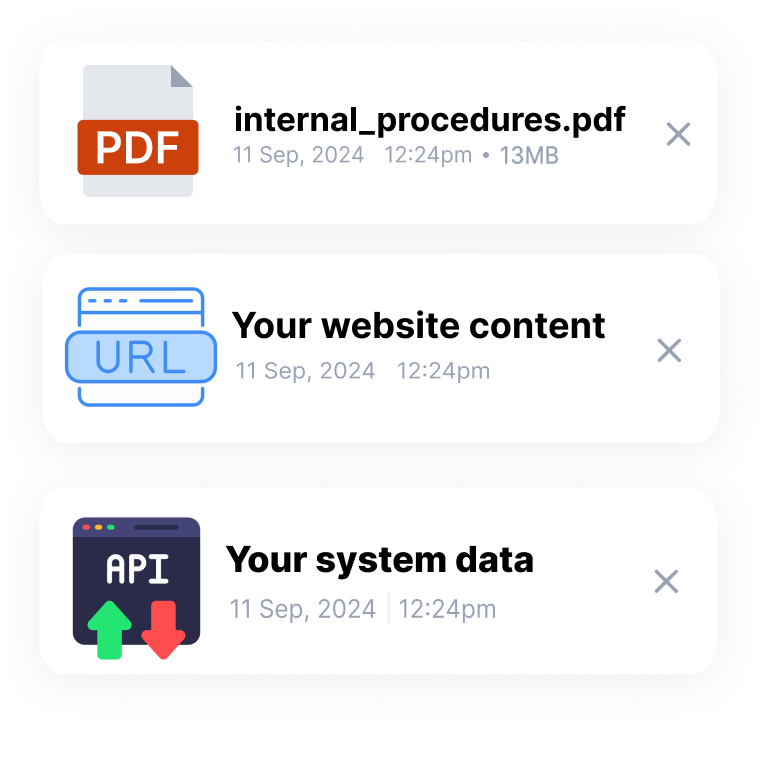This screenshot has height=764, width=768.
Task: Dismiss the system data entry using X
Action: (666, 582)
